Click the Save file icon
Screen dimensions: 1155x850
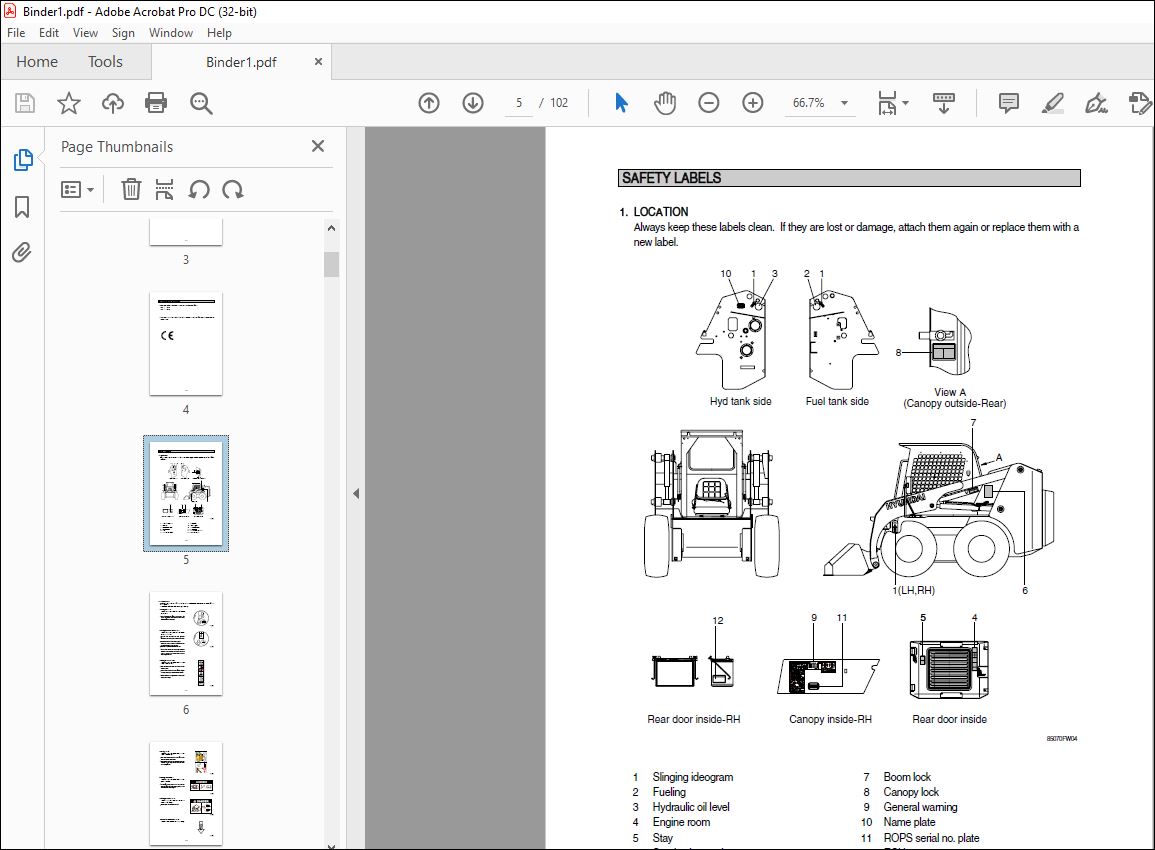25,102
